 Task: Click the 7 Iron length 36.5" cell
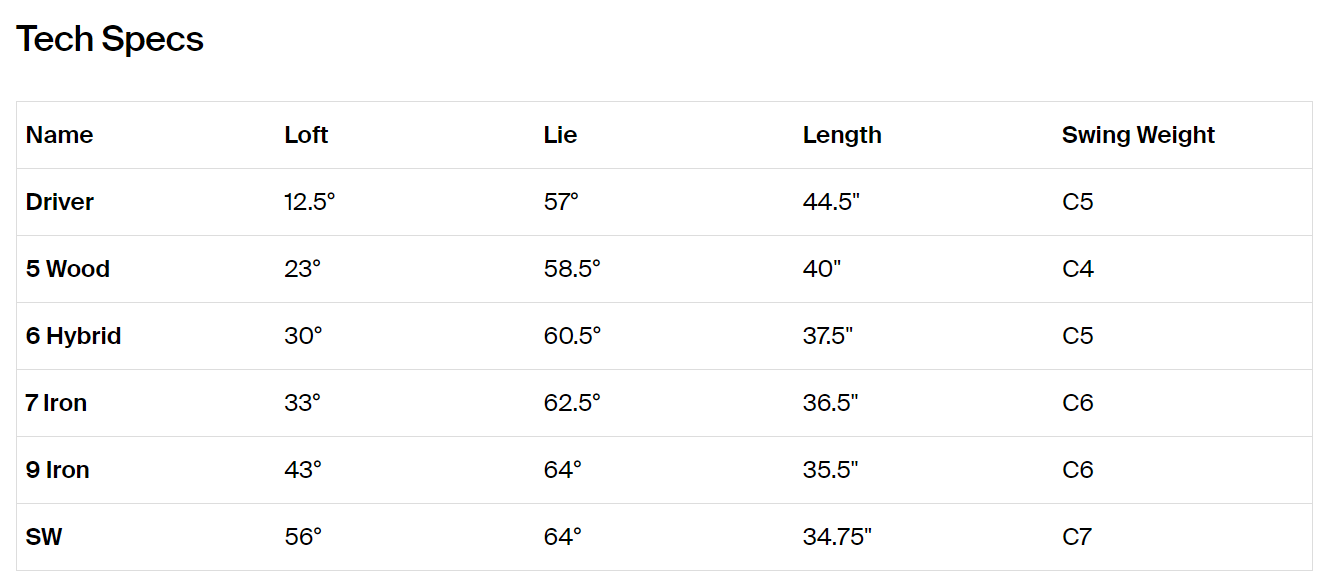click(830, 403)
